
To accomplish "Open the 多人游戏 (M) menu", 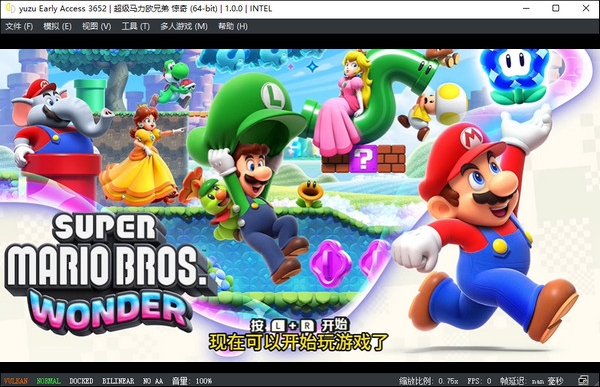I will [184, 26].
